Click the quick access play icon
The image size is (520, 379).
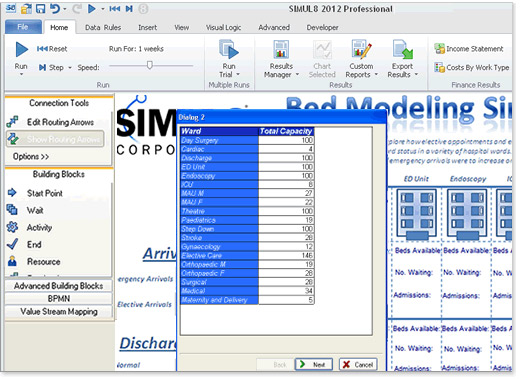pyautogui.click(x=91, y=9)
